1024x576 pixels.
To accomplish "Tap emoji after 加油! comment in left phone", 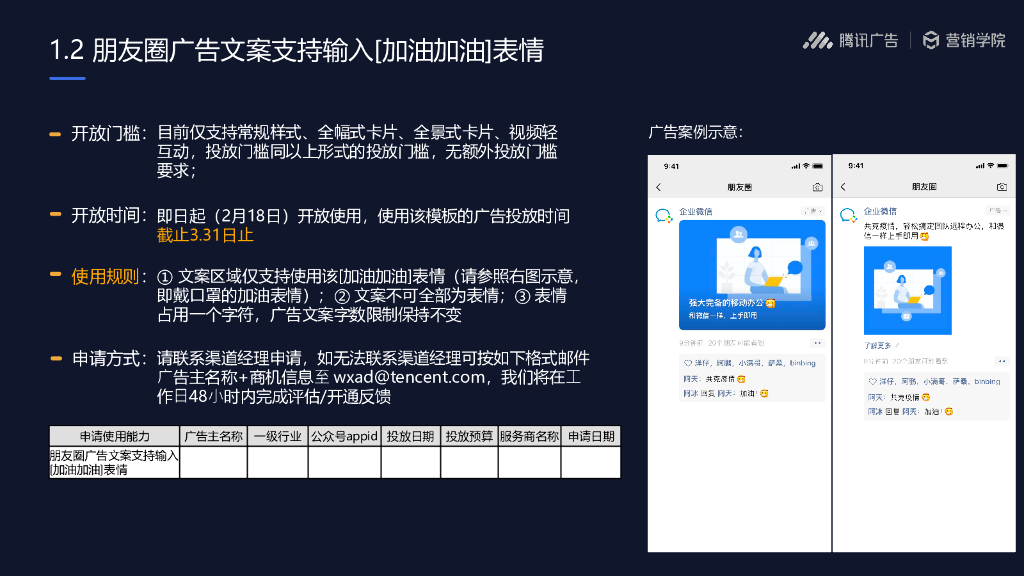I will 764,393.
